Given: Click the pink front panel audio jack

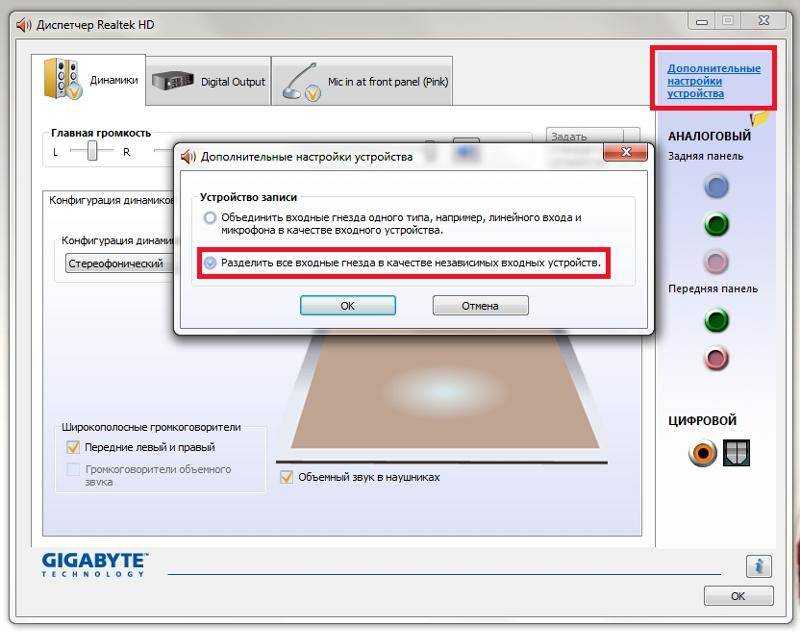Looking at the screenshot, I should [x=716, y=358].
